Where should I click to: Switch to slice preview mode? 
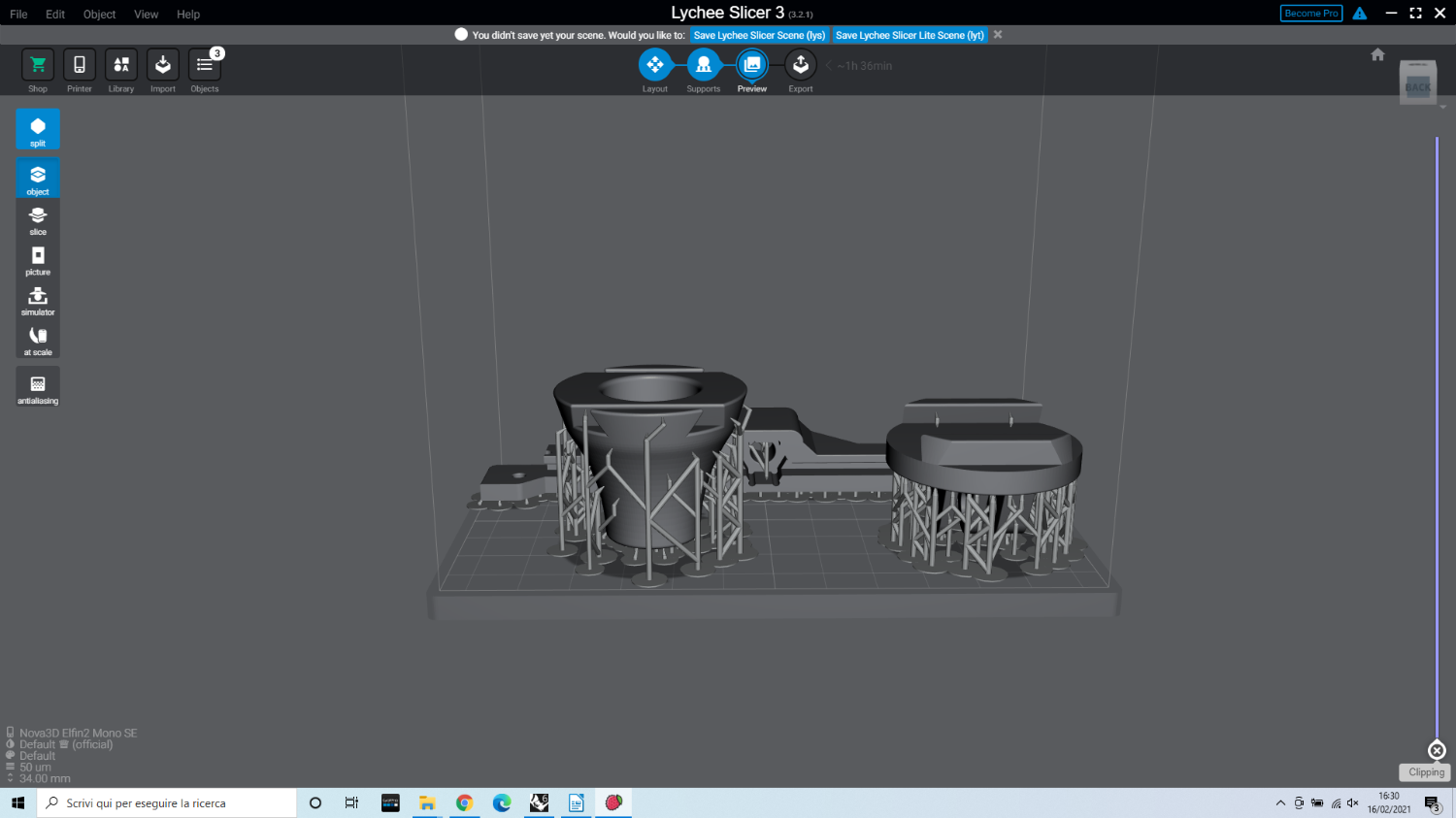[38, 219]
